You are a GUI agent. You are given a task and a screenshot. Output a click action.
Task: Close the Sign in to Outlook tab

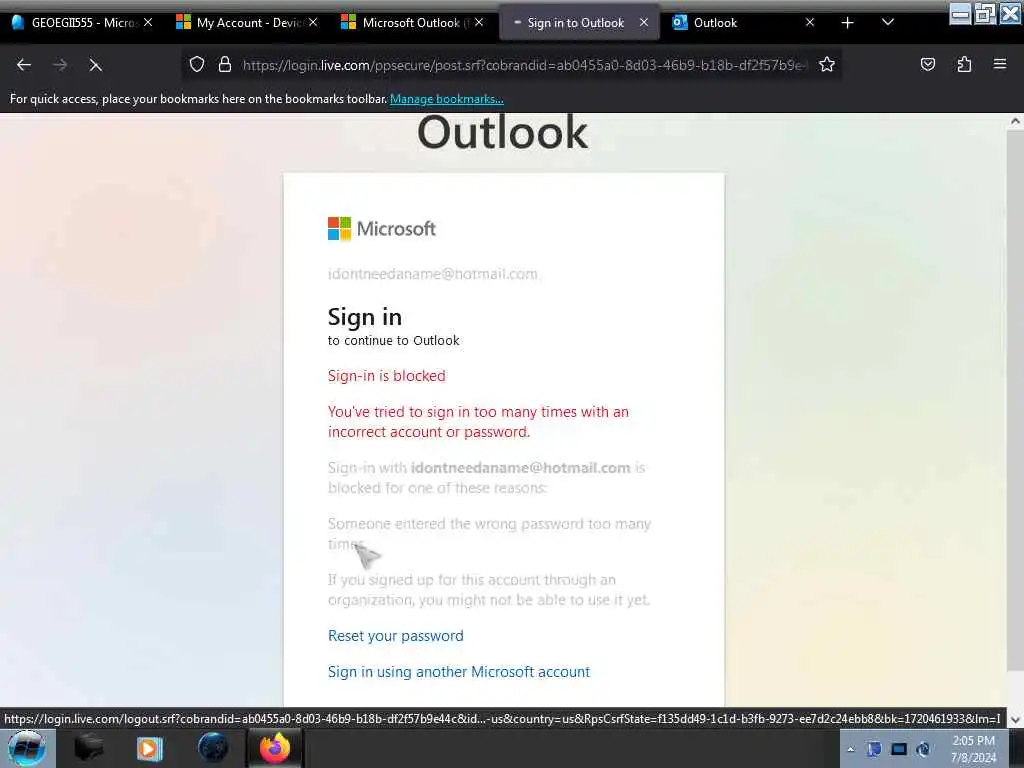pos(644,22)
